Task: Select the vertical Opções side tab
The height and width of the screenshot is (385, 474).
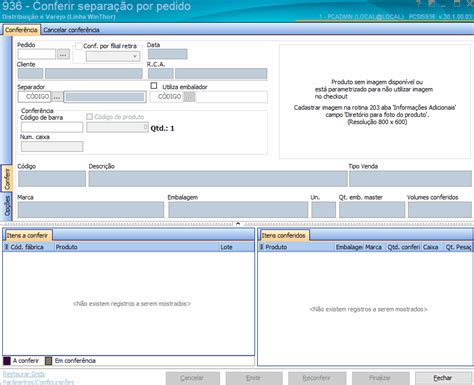Action: point(7,206)
